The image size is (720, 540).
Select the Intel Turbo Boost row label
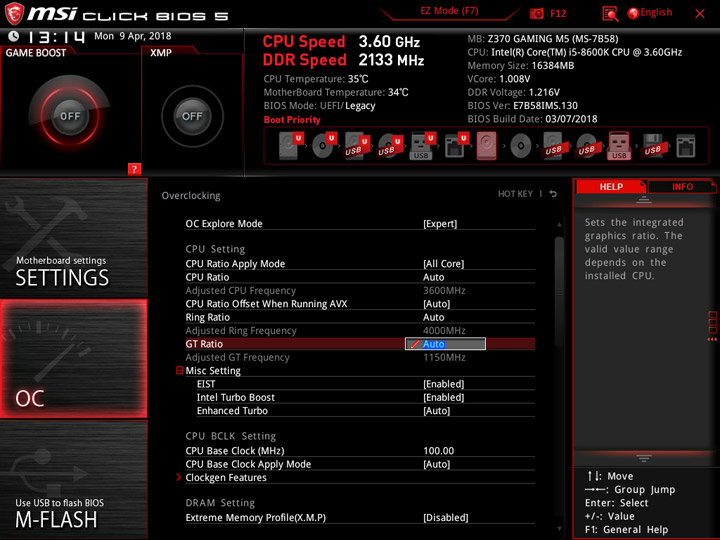pos(236,397)
